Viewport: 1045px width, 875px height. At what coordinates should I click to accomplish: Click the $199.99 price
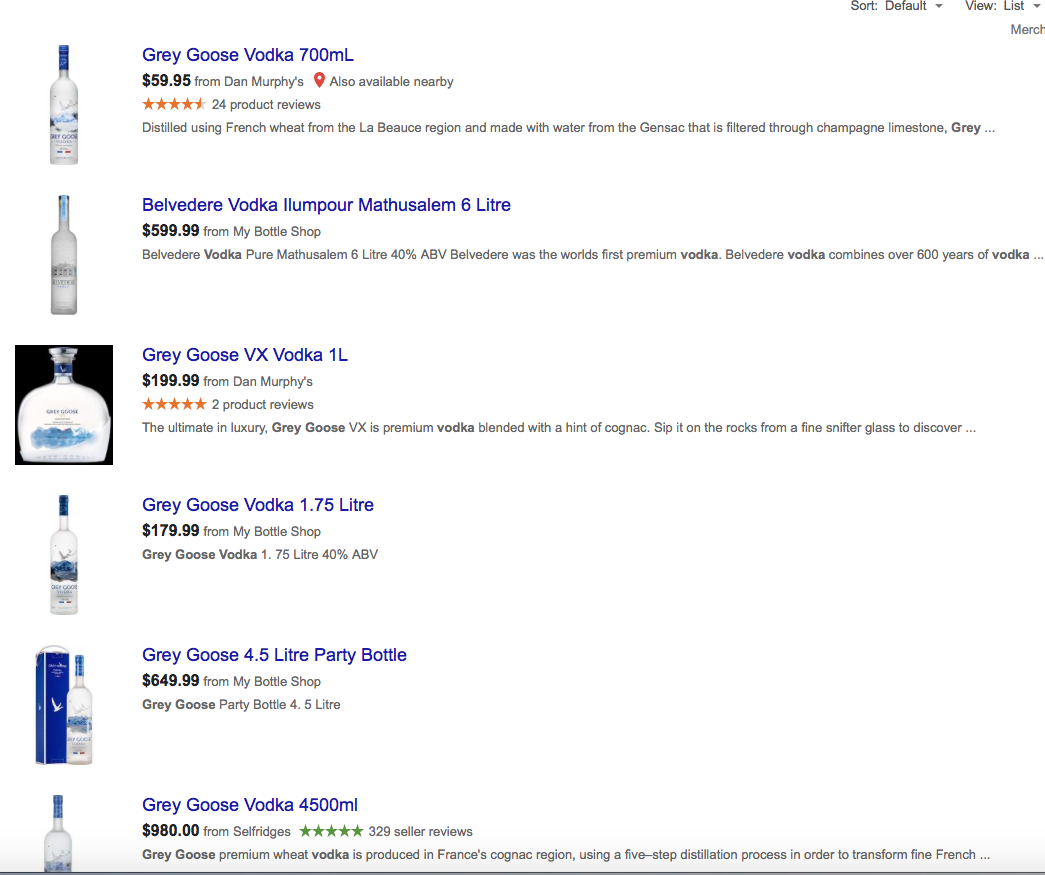click(171, 381)
